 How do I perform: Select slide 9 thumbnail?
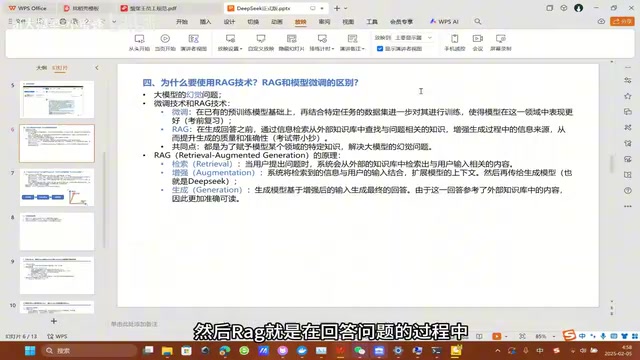[x=57, y=276]
